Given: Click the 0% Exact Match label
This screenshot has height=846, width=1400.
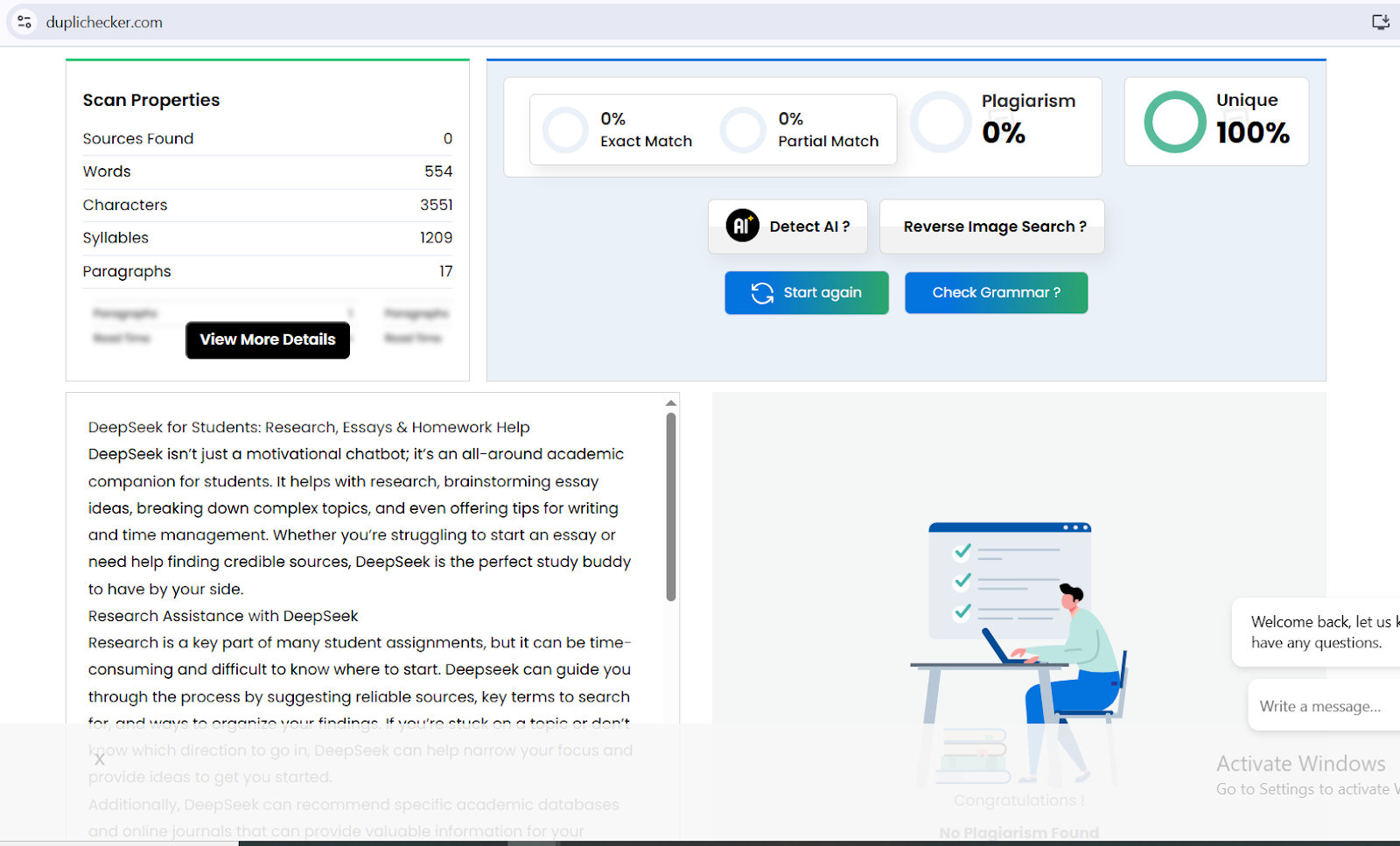Looking at the screenshot, I should click(646, 129).
